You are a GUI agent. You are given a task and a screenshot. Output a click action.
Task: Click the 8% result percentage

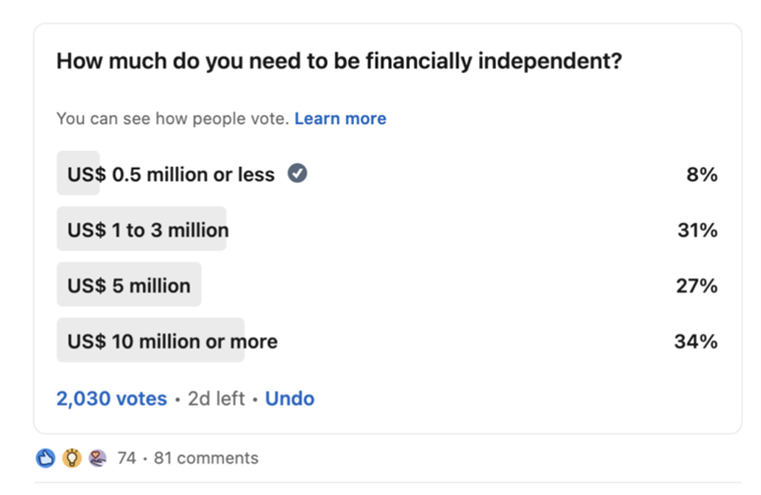click(701, 175)
